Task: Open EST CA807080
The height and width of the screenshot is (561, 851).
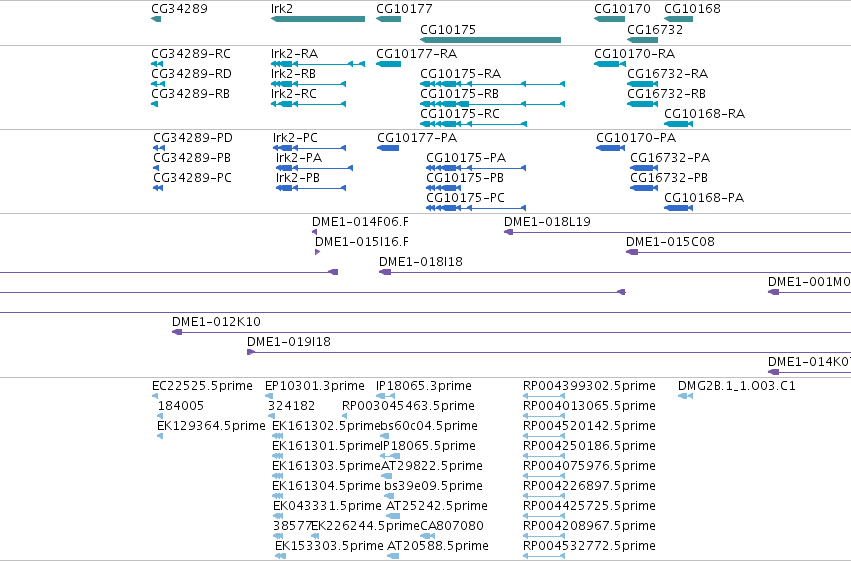Action: [x=452, y=526]
